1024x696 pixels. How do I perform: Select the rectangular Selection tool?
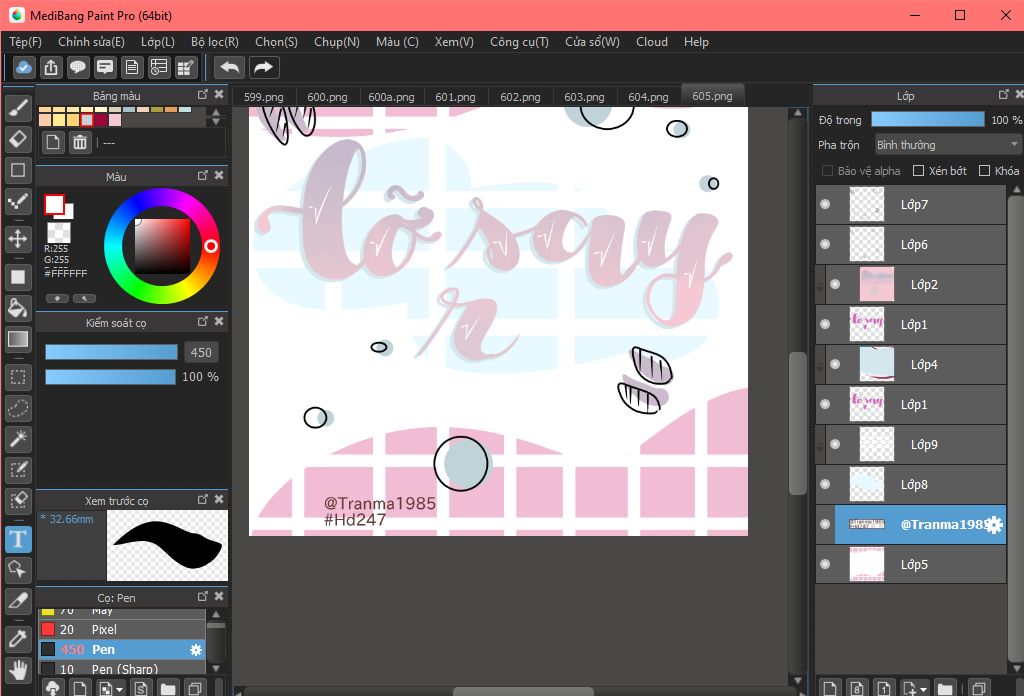pyautogui.click(x=18, y=377)
